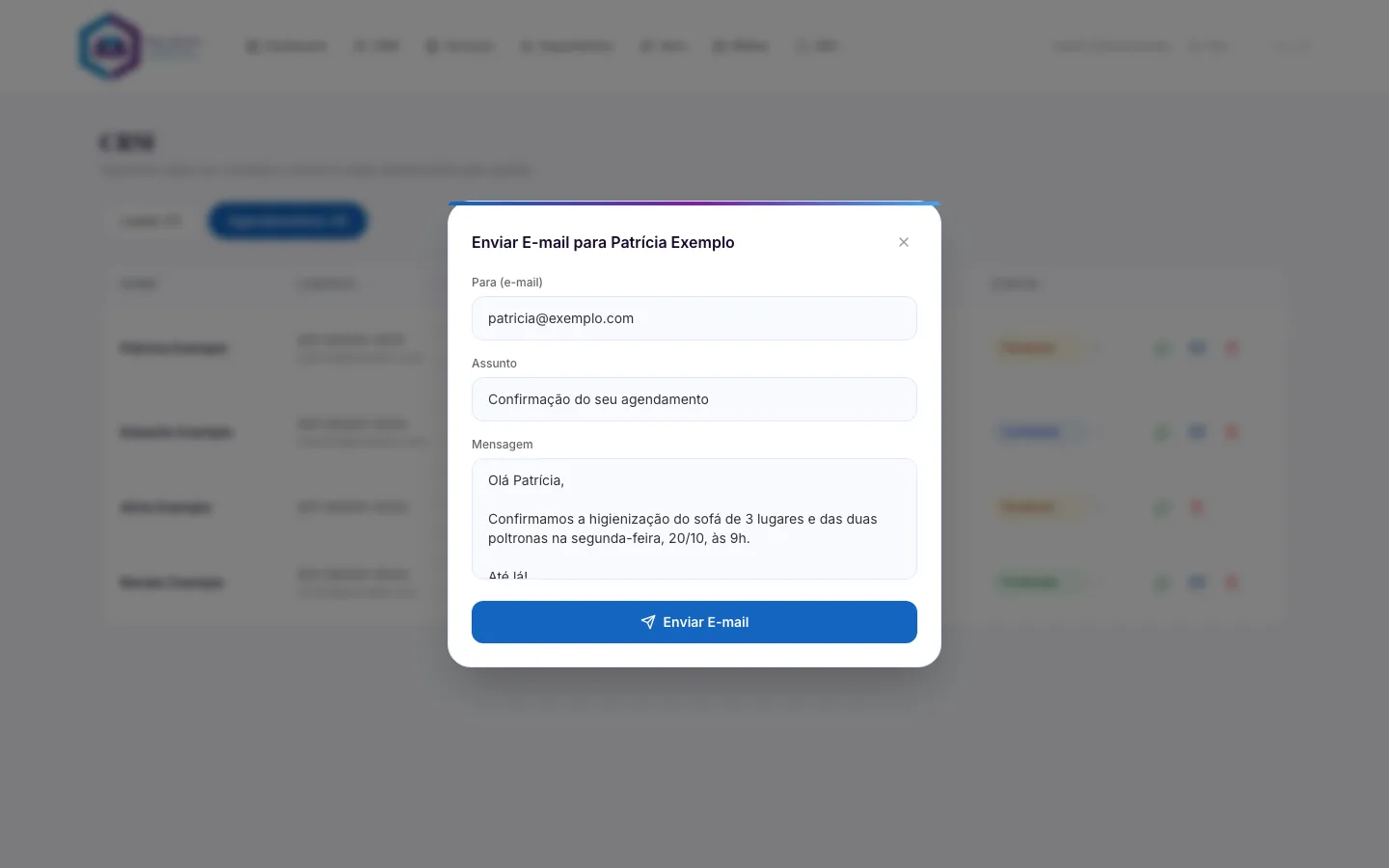
Task: Select the blue Agendamentos tab
Action: click(x=287, y=221)
